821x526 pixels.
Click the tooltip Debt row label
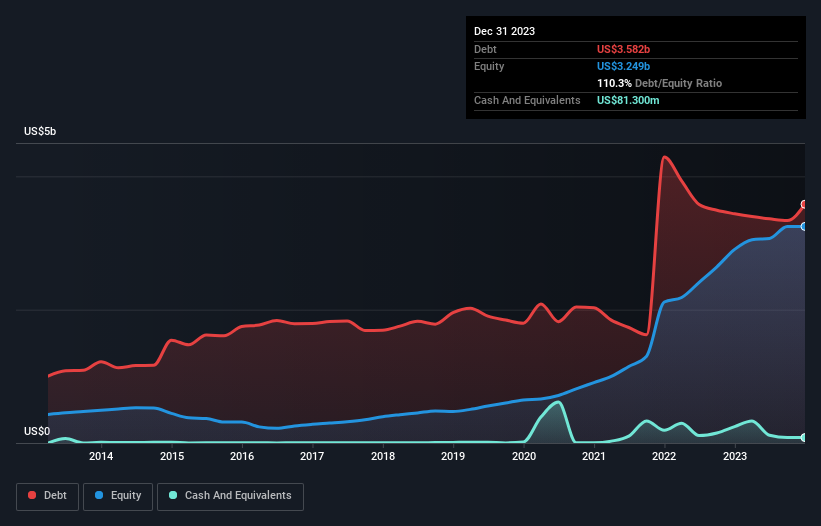pyautogui.click(x=485, y=49)
